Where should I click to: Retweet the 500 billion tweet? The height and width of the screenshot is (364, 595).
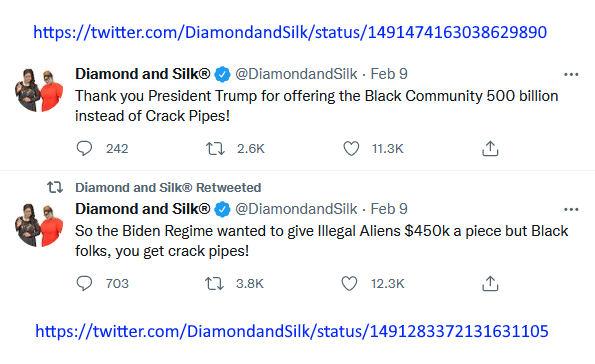click(x=215, y=148)
